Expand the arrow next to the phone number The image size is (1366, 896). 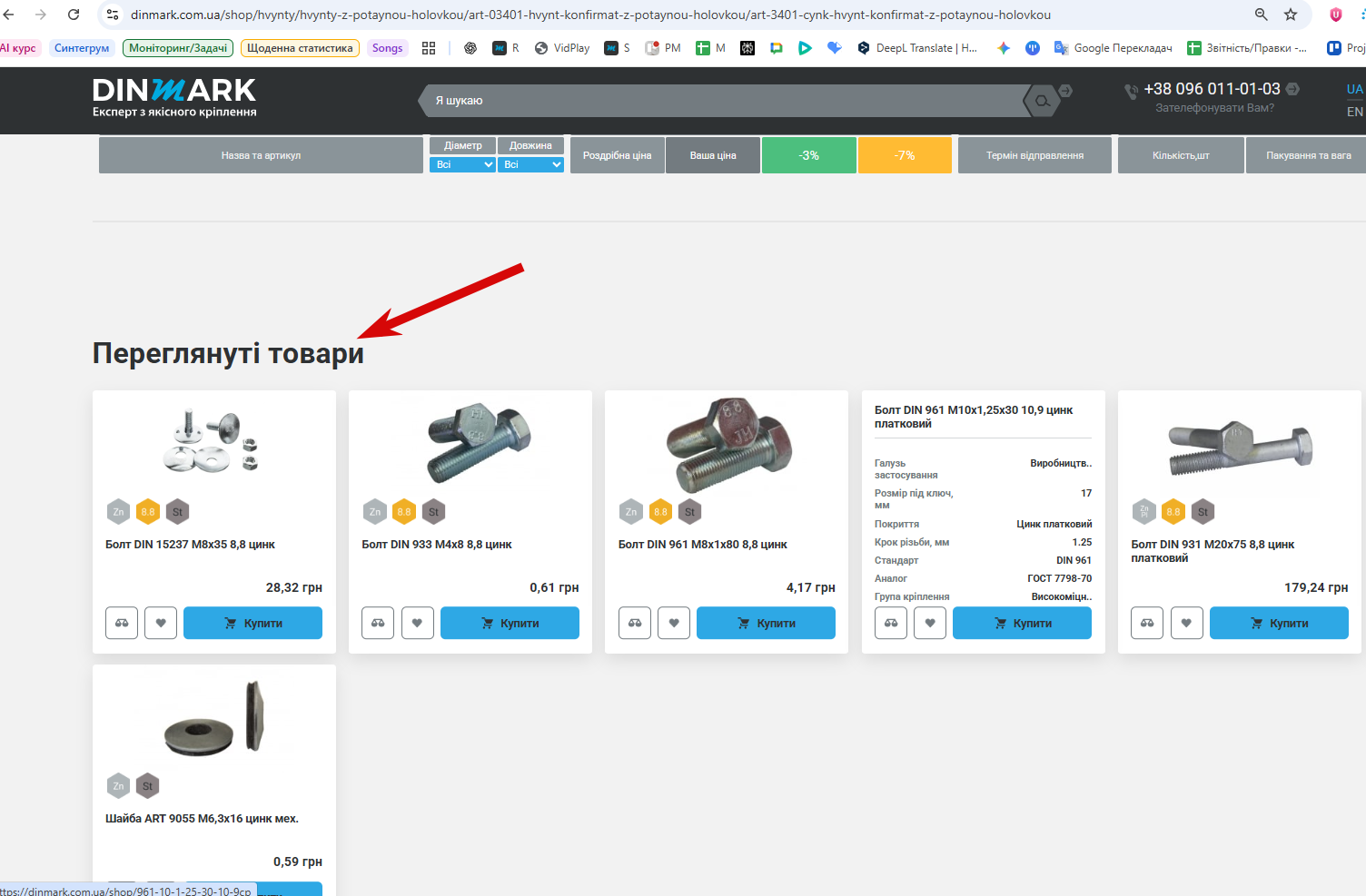tap(1292, 89)
